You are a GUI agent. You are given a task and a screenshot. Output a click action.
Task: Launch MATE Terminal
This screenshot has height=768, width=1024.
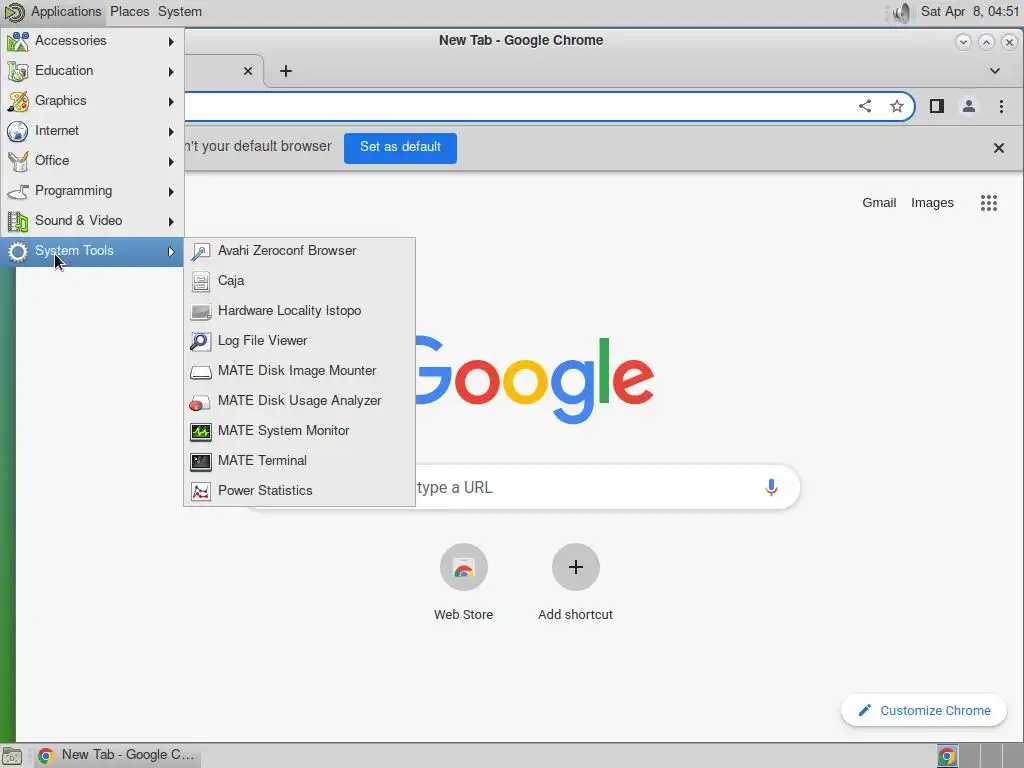tap(299, 461)
